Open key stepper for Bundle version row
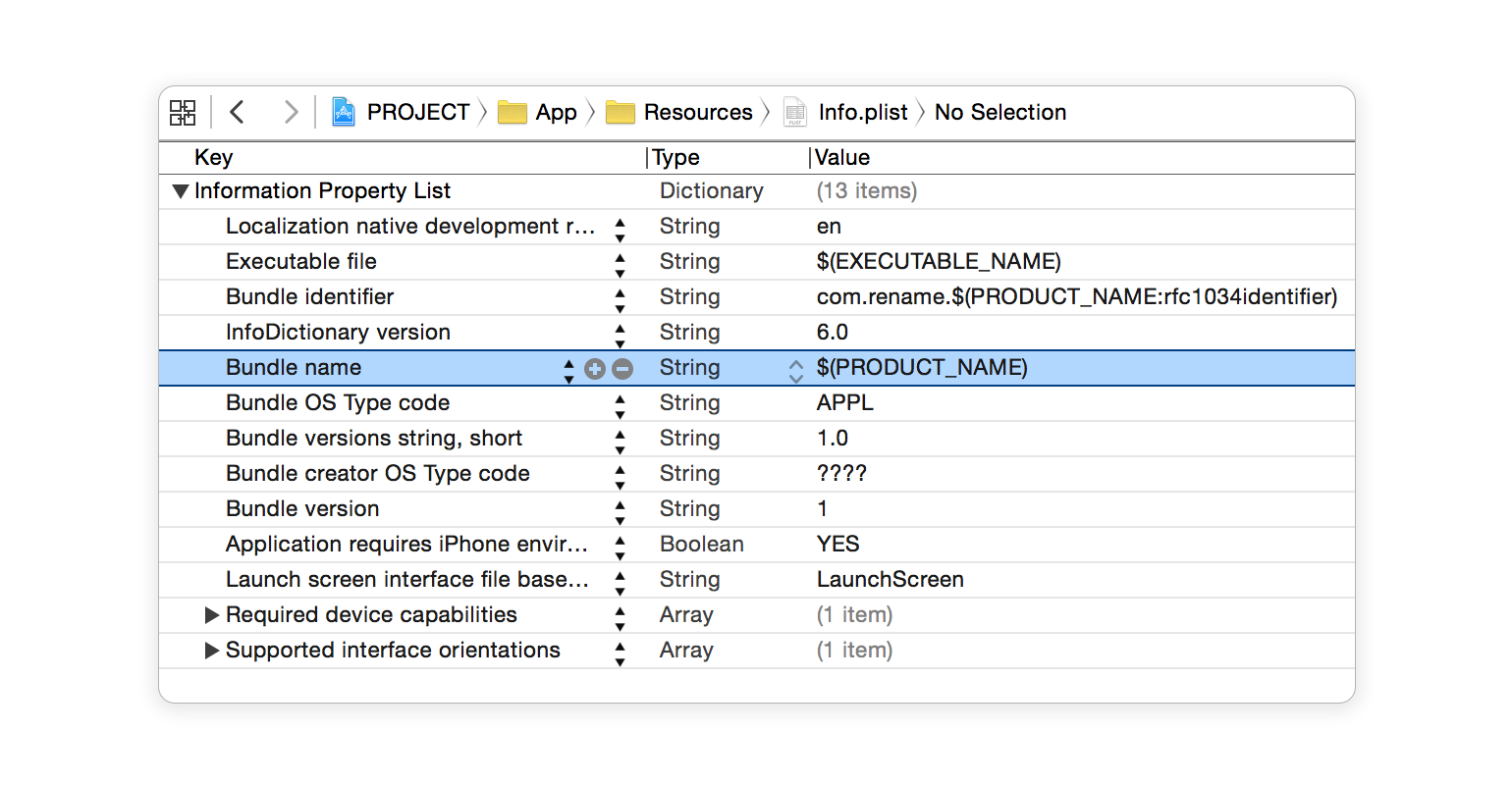1512x785 pixels. 620,513
